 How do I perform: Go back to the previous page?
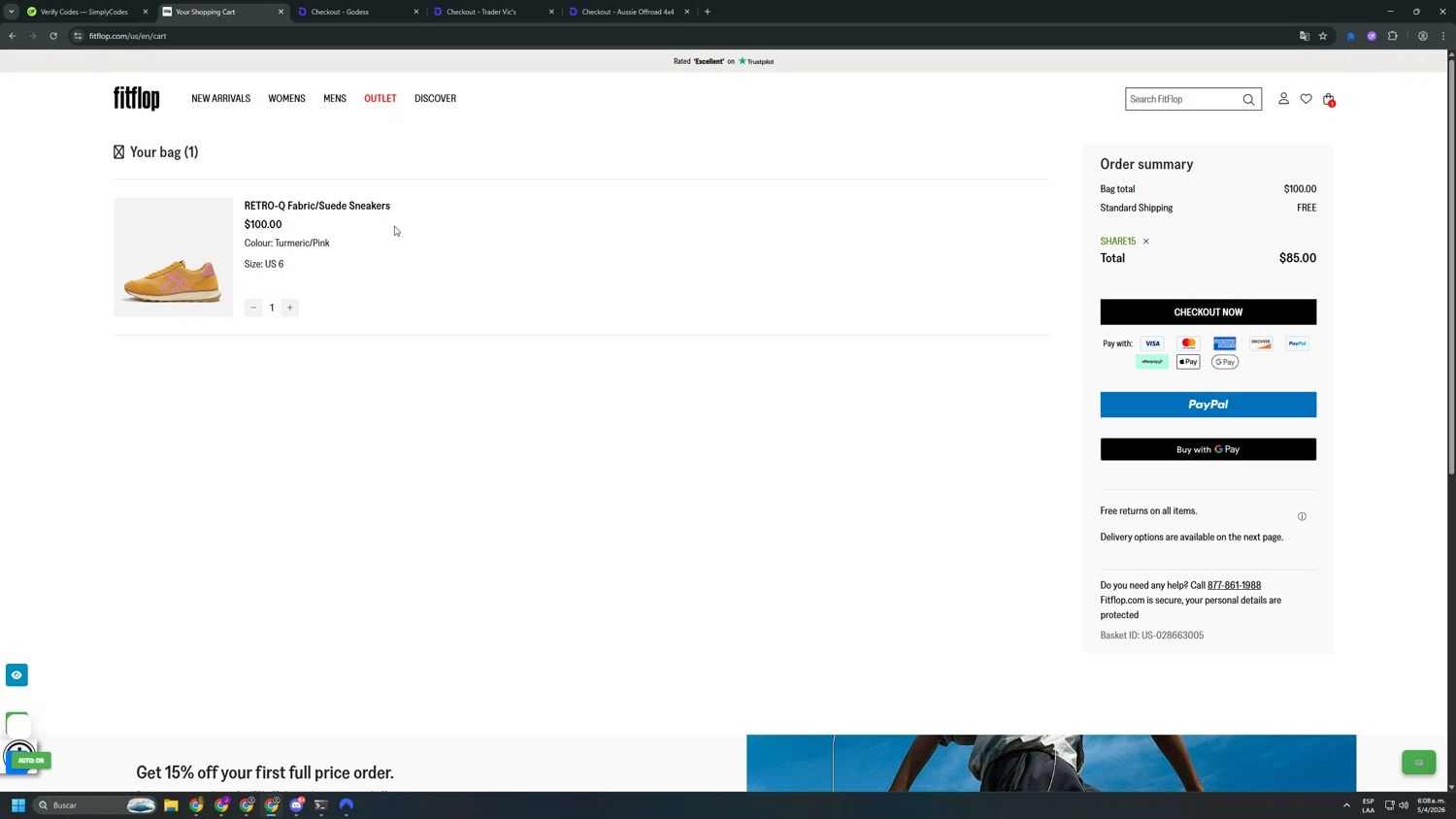point(13,36)
